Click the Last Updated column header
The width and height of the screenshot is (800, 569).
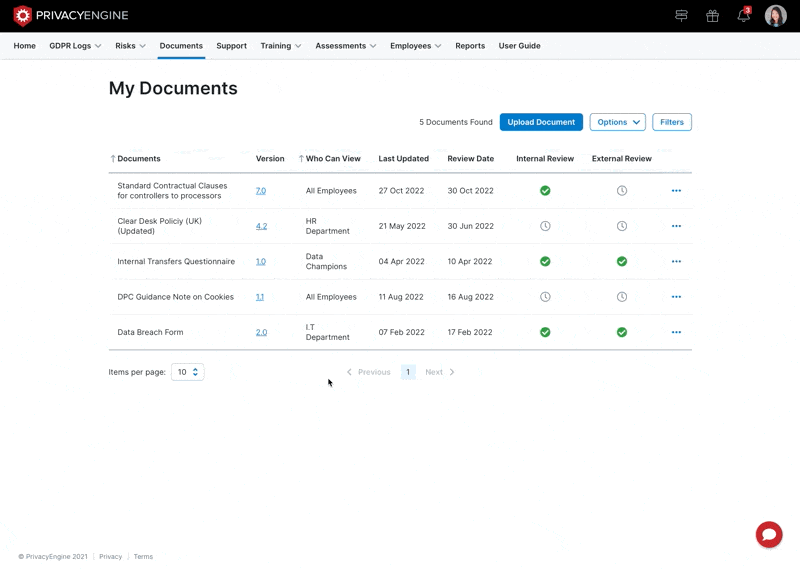403,159
